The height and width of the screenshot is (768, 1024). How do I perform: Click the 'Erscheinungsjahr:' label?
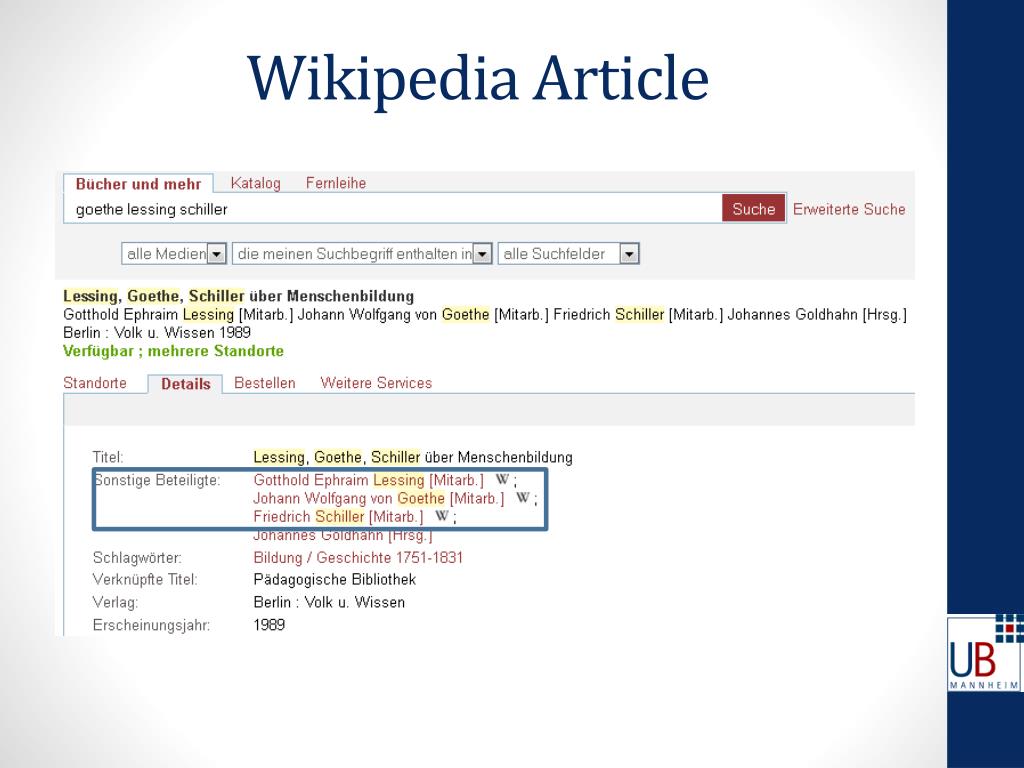tap(152, 626)
